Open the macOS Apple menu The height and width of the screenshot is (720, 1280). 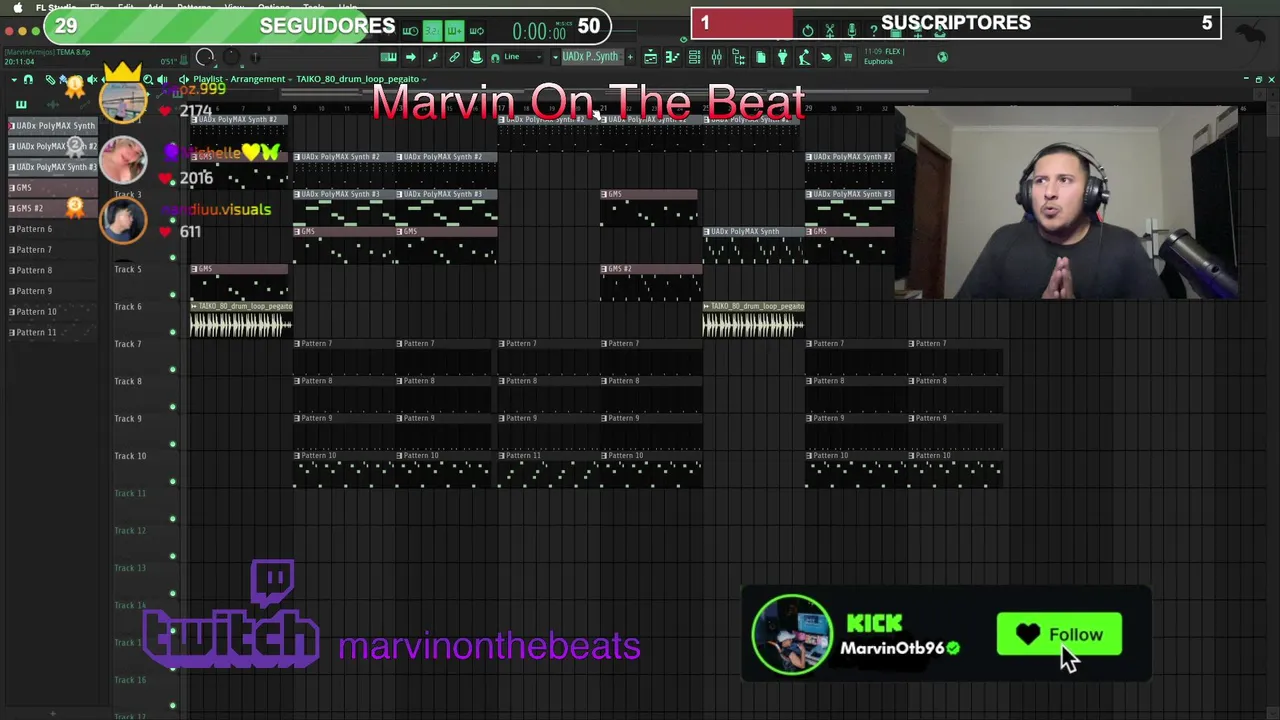pos(17,7)
